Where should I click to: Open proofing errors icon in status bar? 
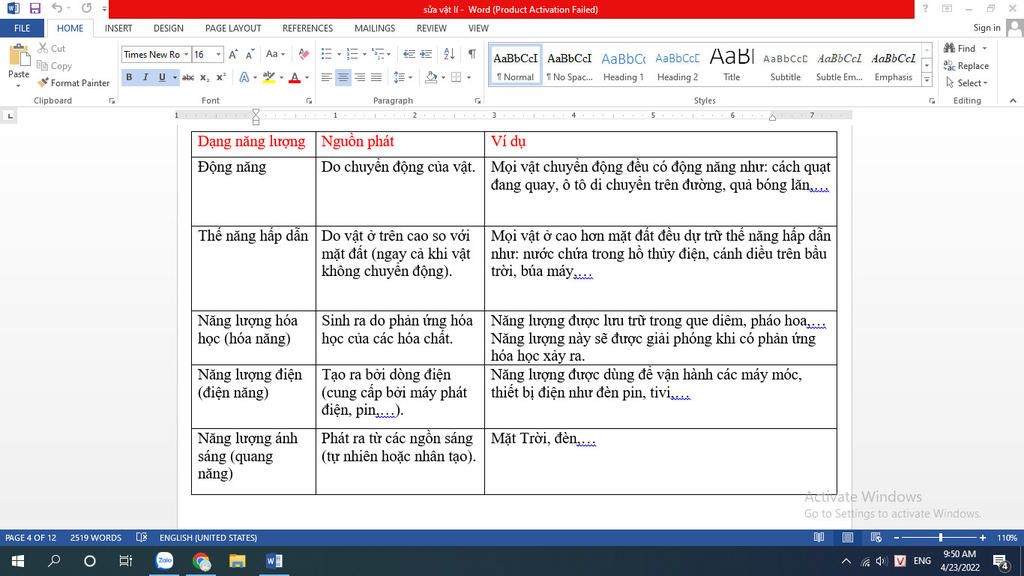point(141,537)
